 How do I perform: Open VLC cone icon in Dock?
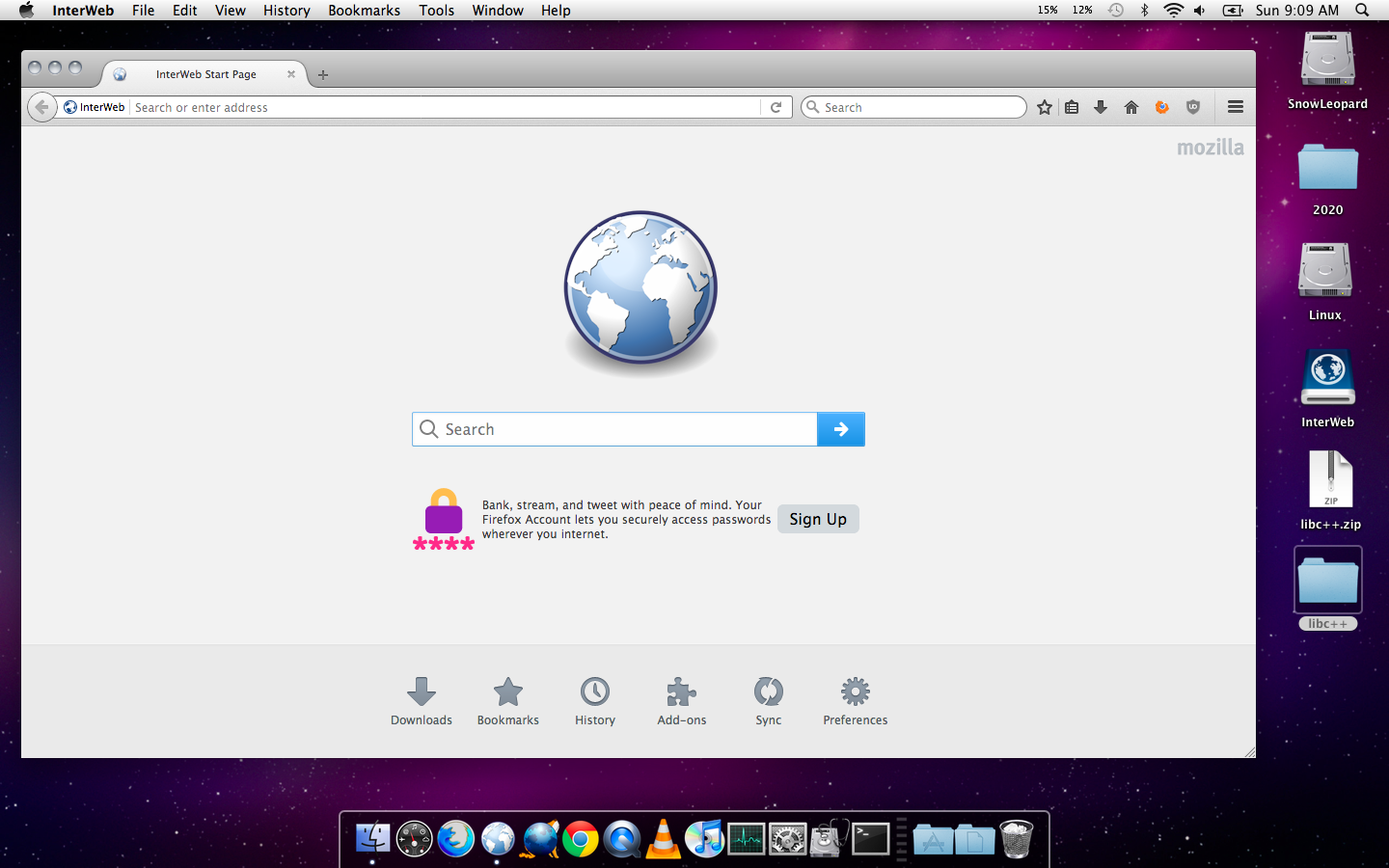[x=663, y=838]
